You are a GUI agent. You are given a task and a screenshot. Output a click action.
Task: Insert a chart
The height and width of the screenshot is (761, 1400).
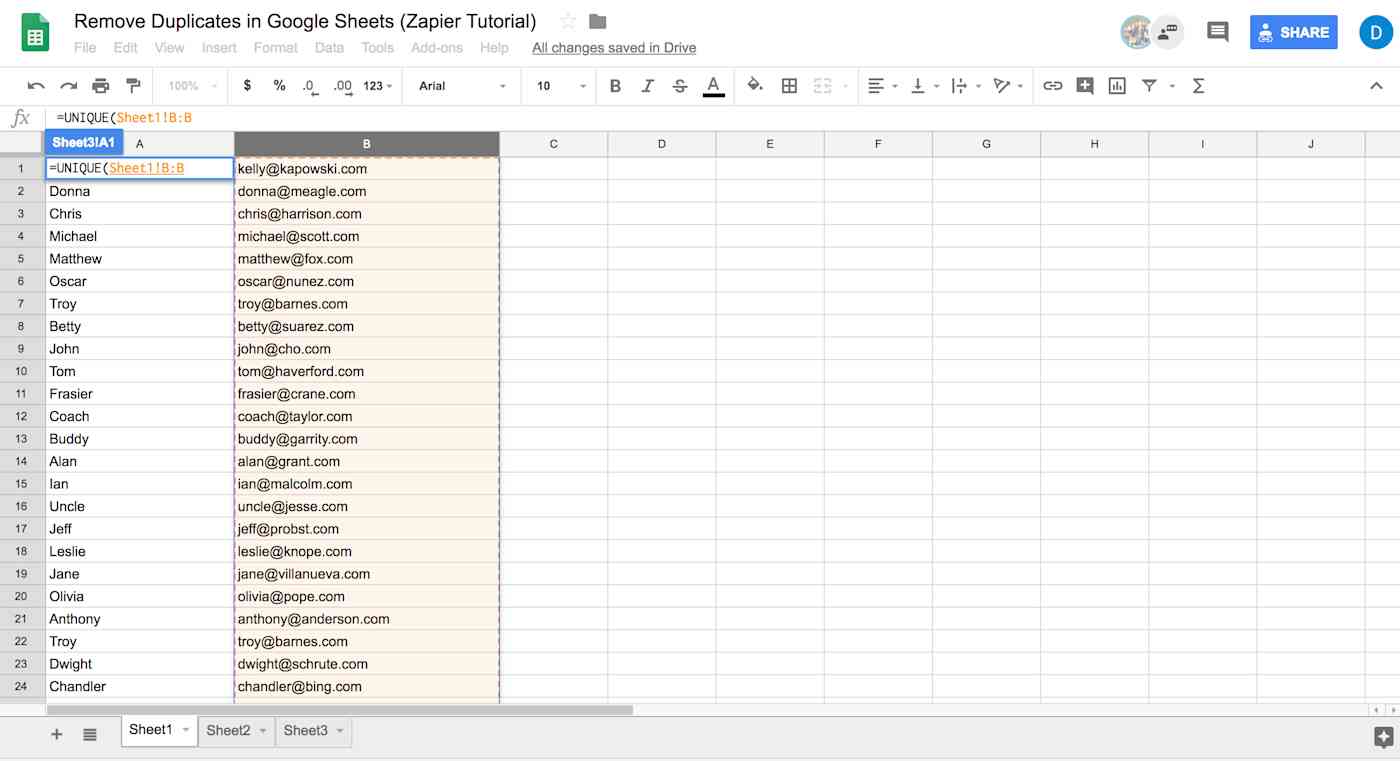click(1116, 86)
